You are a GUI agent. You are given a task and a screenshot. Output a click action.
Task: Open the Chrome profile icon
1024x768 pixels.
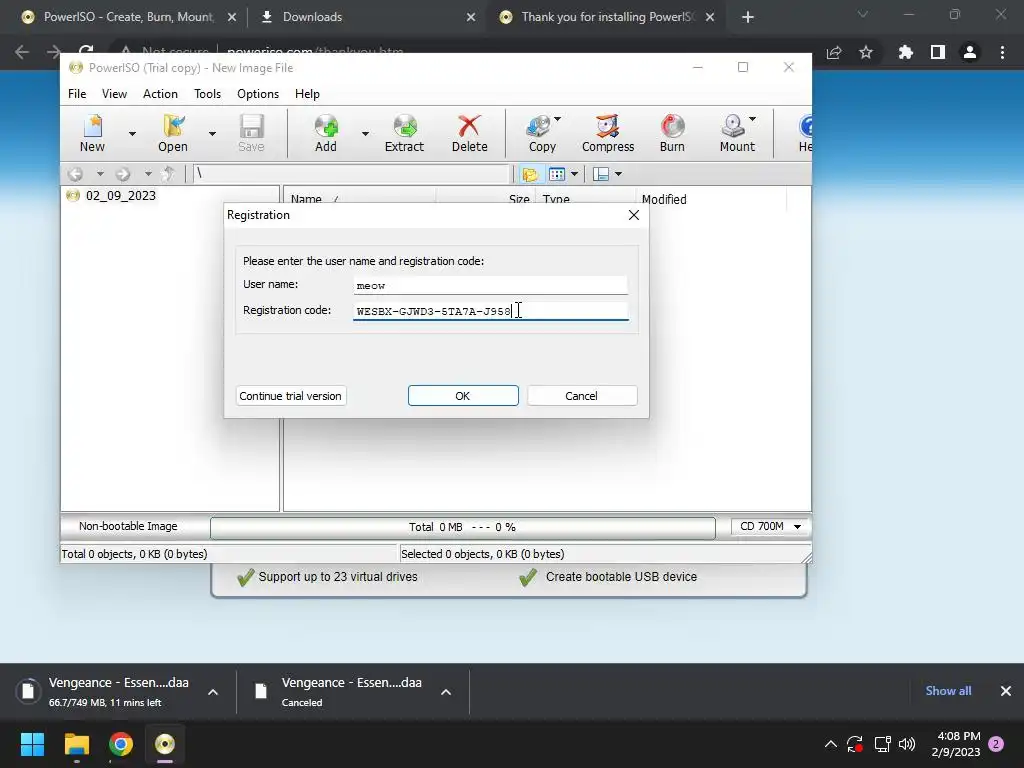(x=970, y=52)
